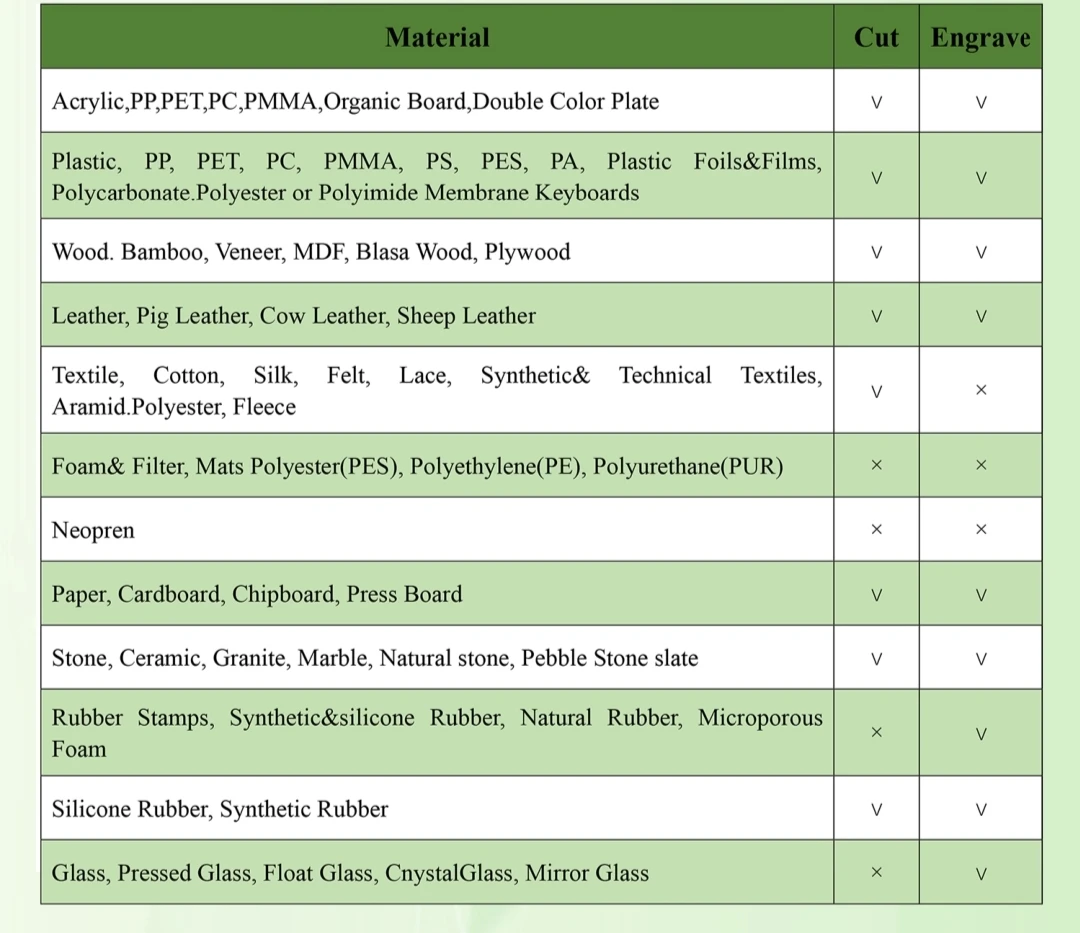Click Cut checkmark in Paper, Cardboard row

click(x=876, y=595)
